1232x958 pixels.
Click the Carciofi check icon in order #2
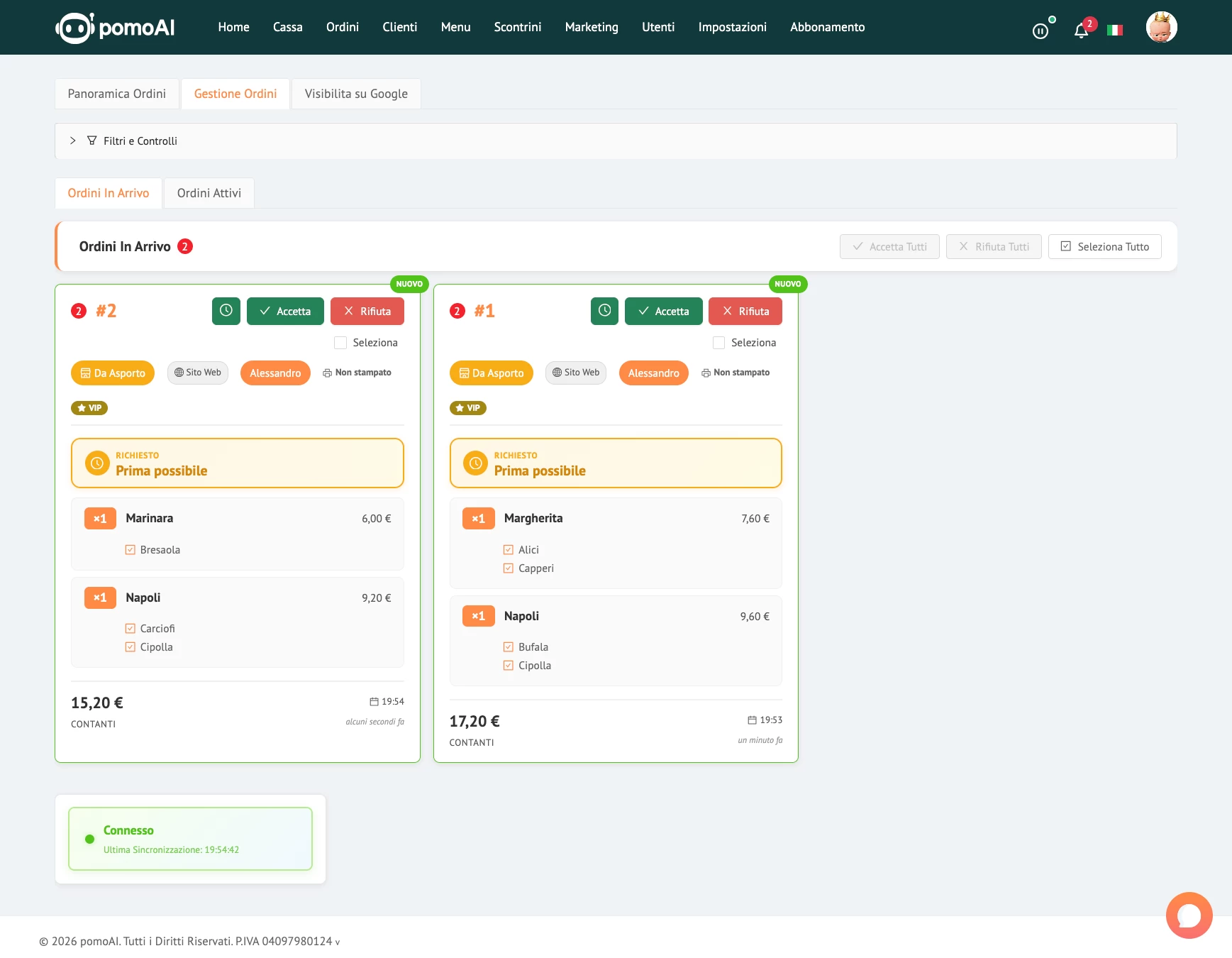click(x=131, y=629)
